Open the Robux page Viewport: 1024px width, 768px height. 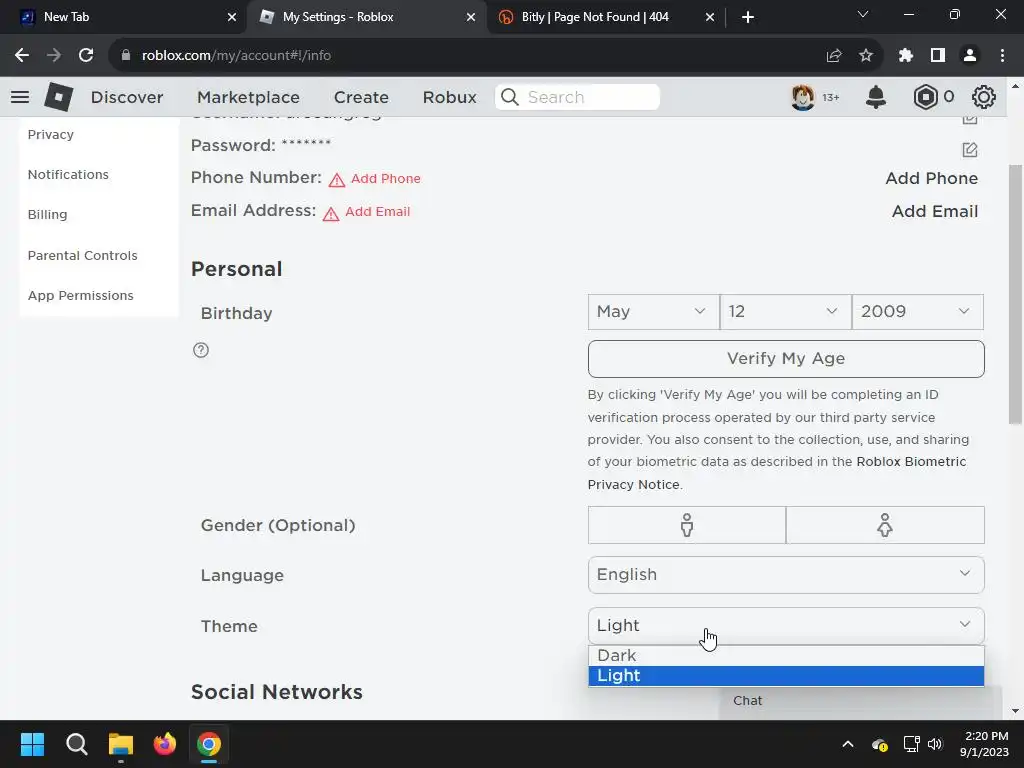point(449,97)
